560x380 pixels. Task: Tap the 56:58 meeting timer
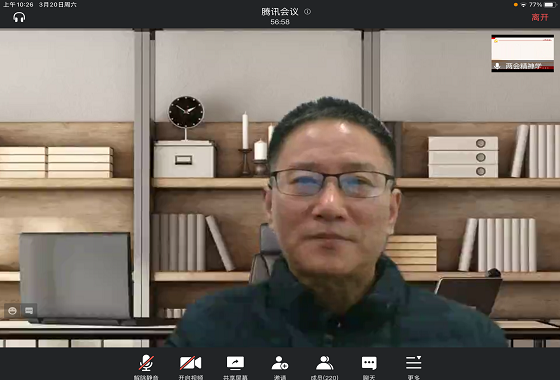[x=280, y=22]
